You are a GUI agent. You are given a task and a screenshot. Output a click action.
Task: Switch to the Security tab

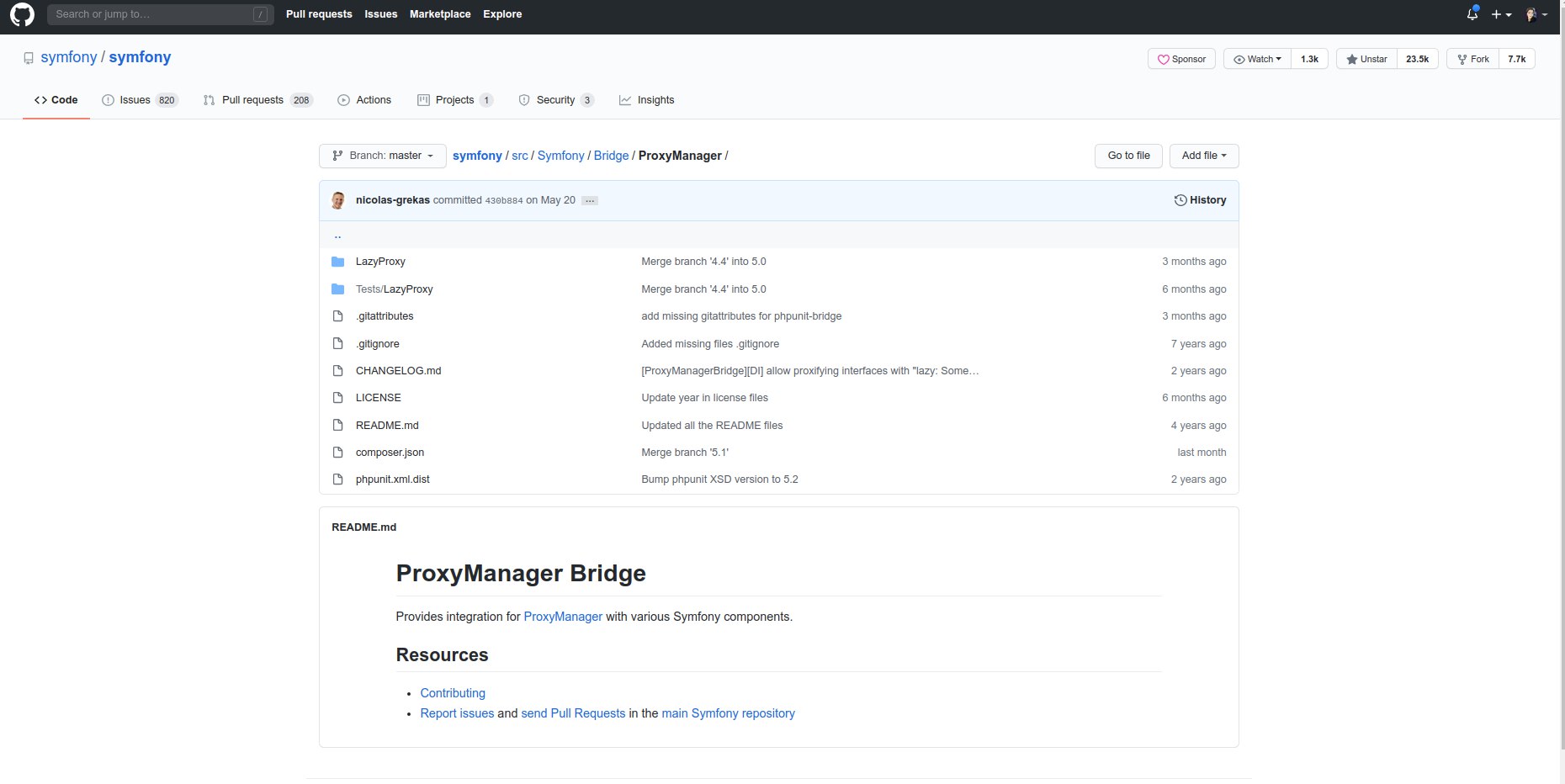point(556,100)
